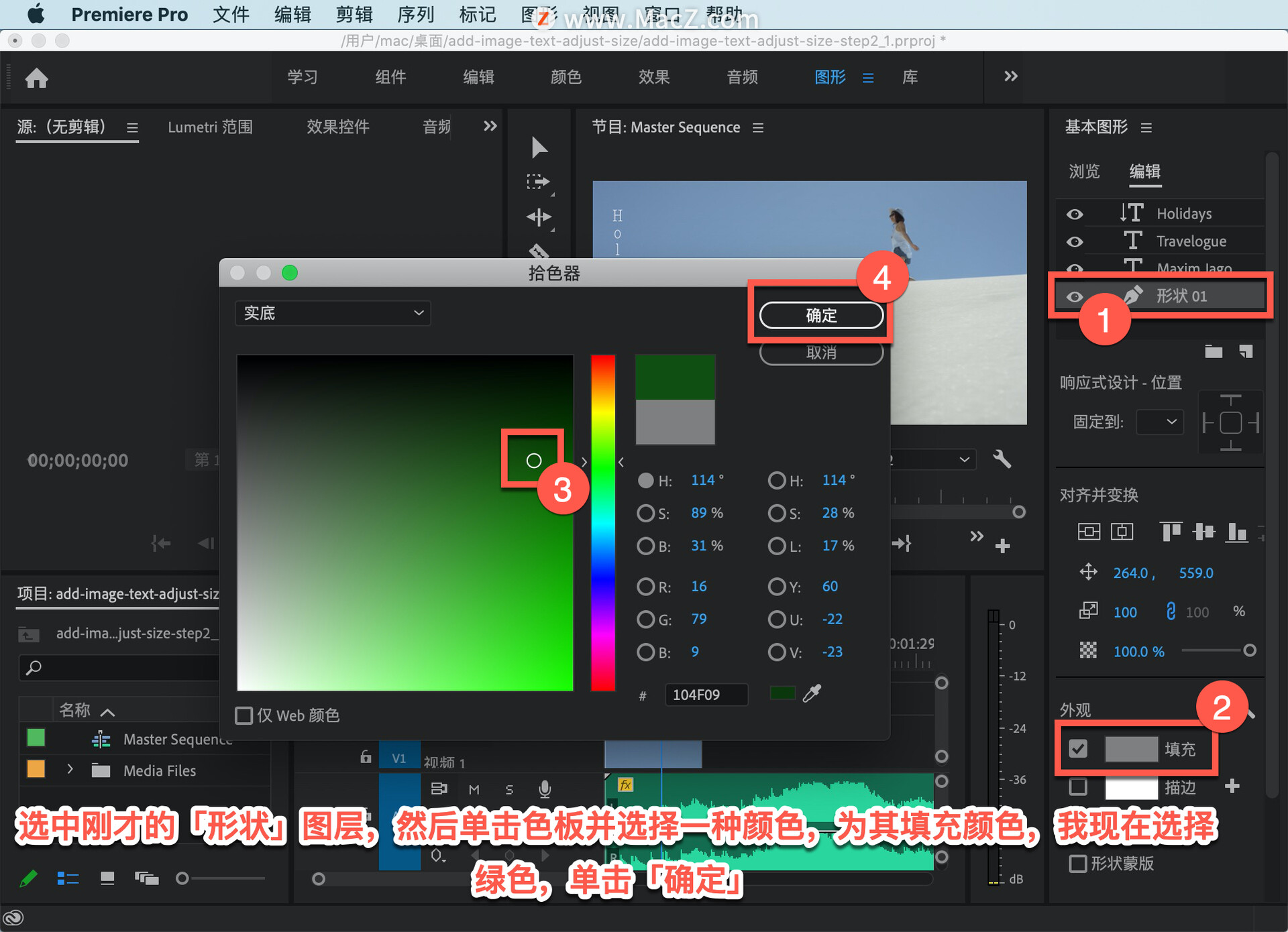Click the Go to In point control in Source monitor
Image resolution: width=1288 pixels, height=932 pixels.
(161, 543)
